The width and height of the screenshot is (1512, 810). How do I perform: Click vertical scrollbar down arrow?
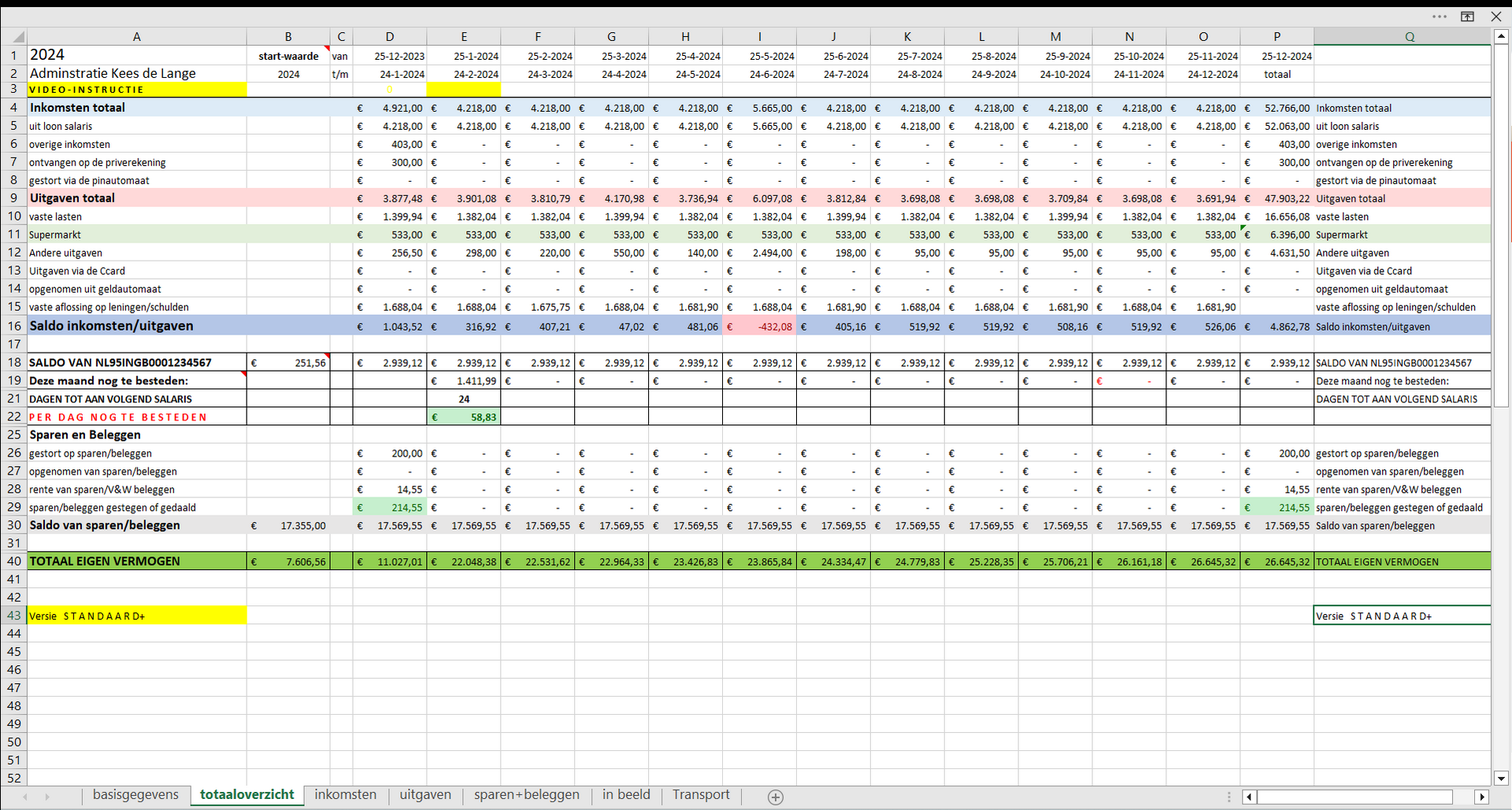1501,778
